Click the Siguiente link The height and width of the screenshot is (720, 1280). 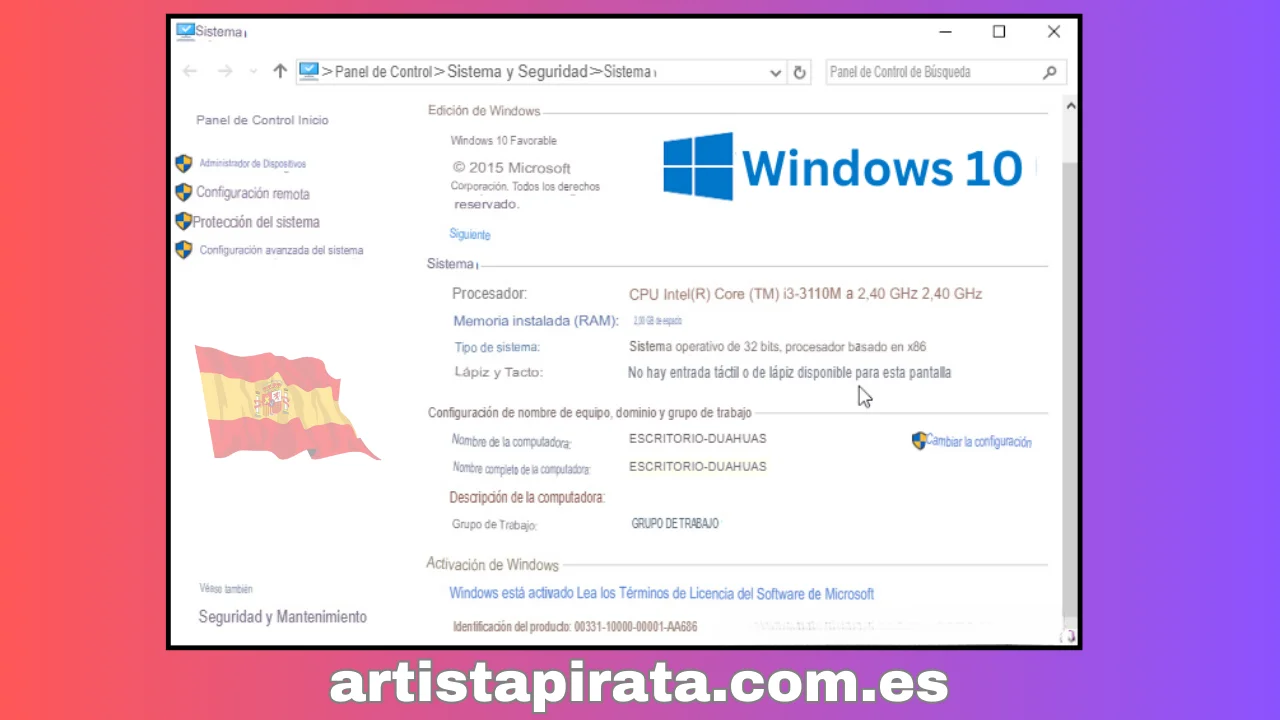coord(470,235)
